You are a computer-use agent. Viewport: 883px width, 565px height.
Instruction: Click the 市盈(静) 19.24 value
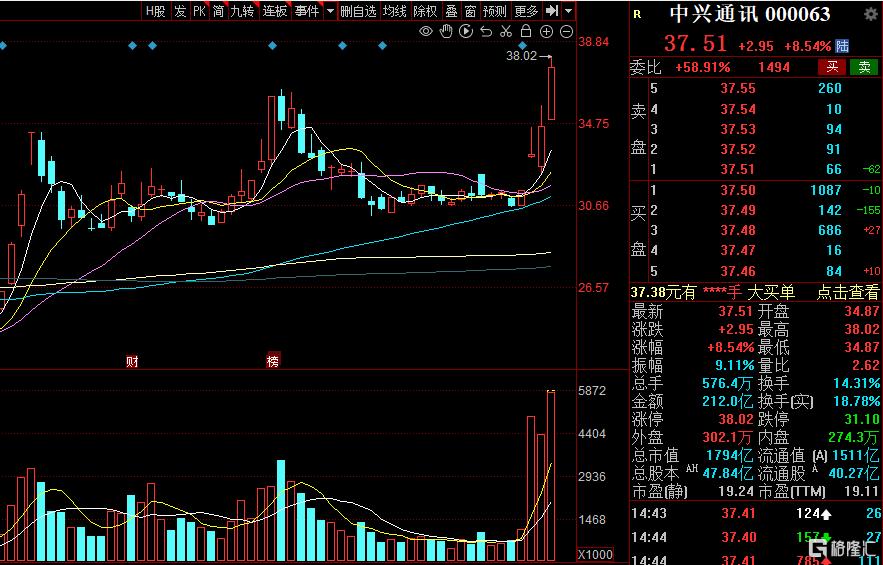coord(736,491)
